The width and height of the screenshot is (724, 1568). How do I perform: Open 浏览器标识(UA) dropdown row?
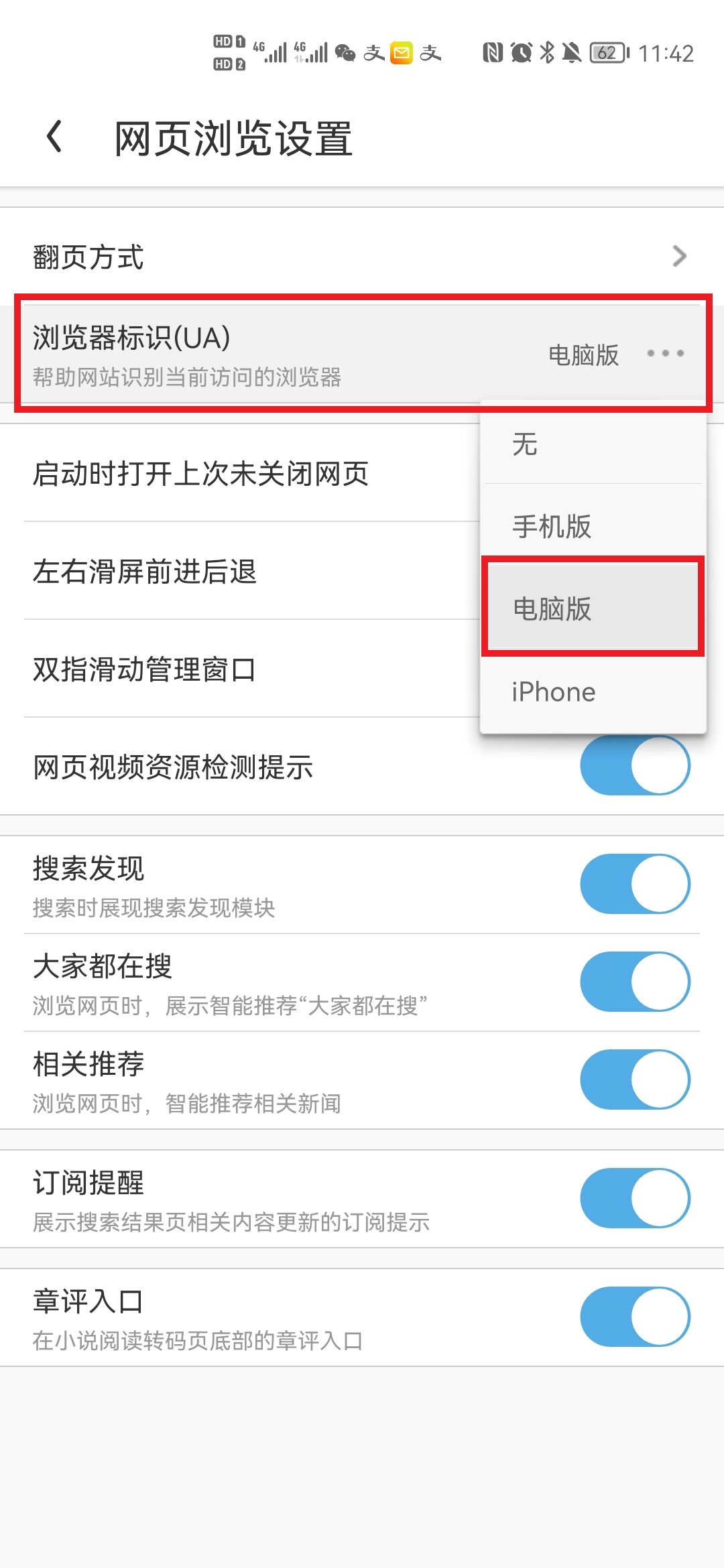(x=362, y=354)
